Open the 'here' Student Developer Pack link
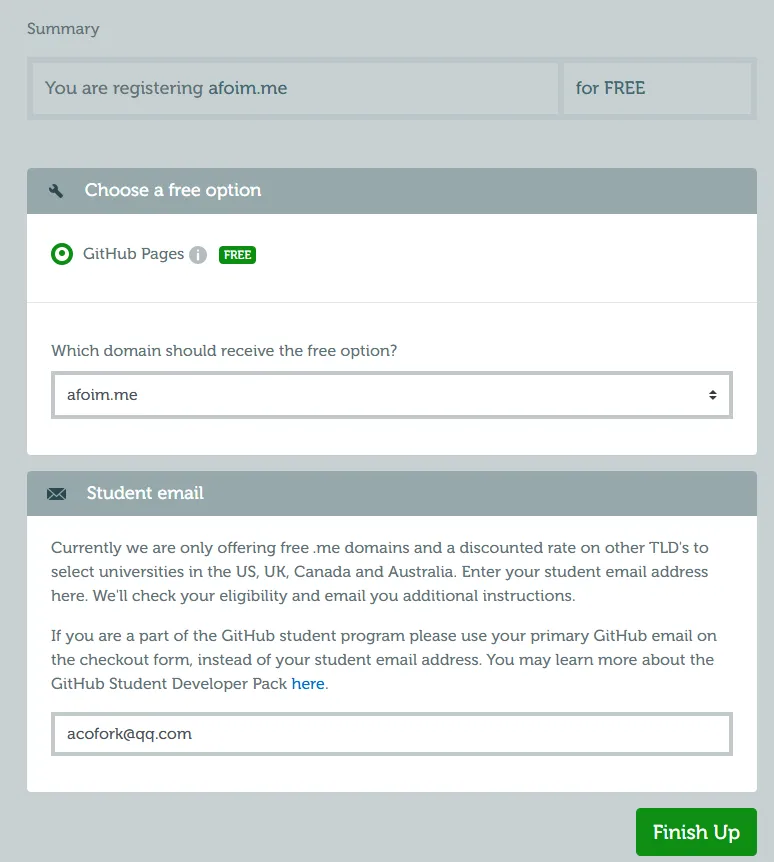This screenshot has width=774, height=862. coord(308,684)
